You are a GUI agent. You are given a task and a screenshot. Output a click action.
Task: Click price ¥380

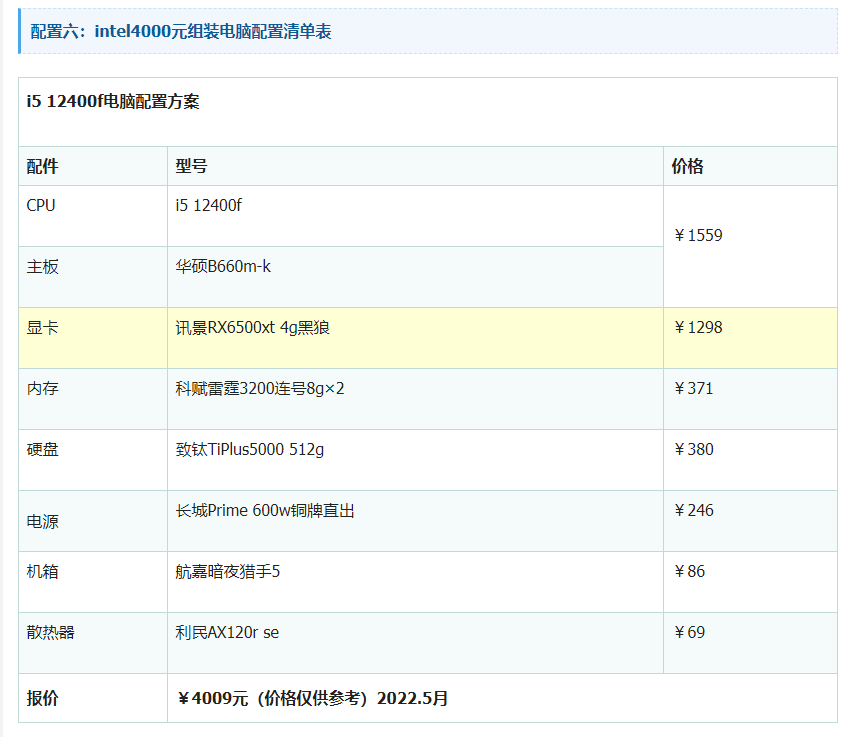coord(693,449)
